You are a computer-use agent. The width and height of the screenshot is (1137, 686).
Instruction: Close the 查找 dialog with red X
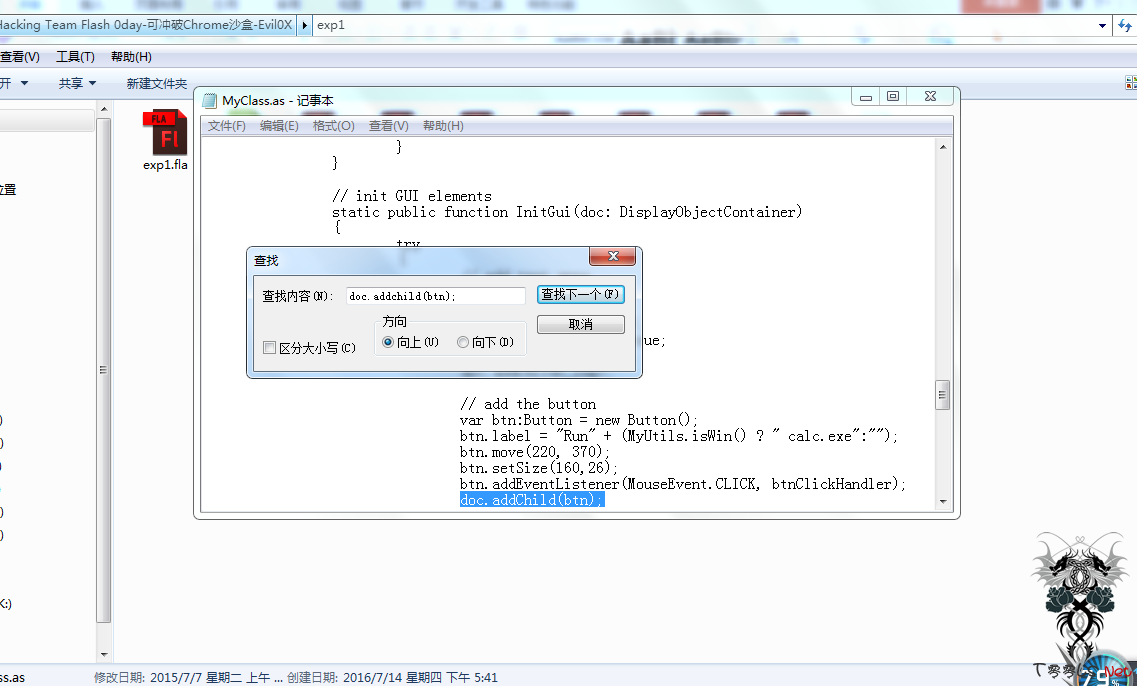[613, 256]
